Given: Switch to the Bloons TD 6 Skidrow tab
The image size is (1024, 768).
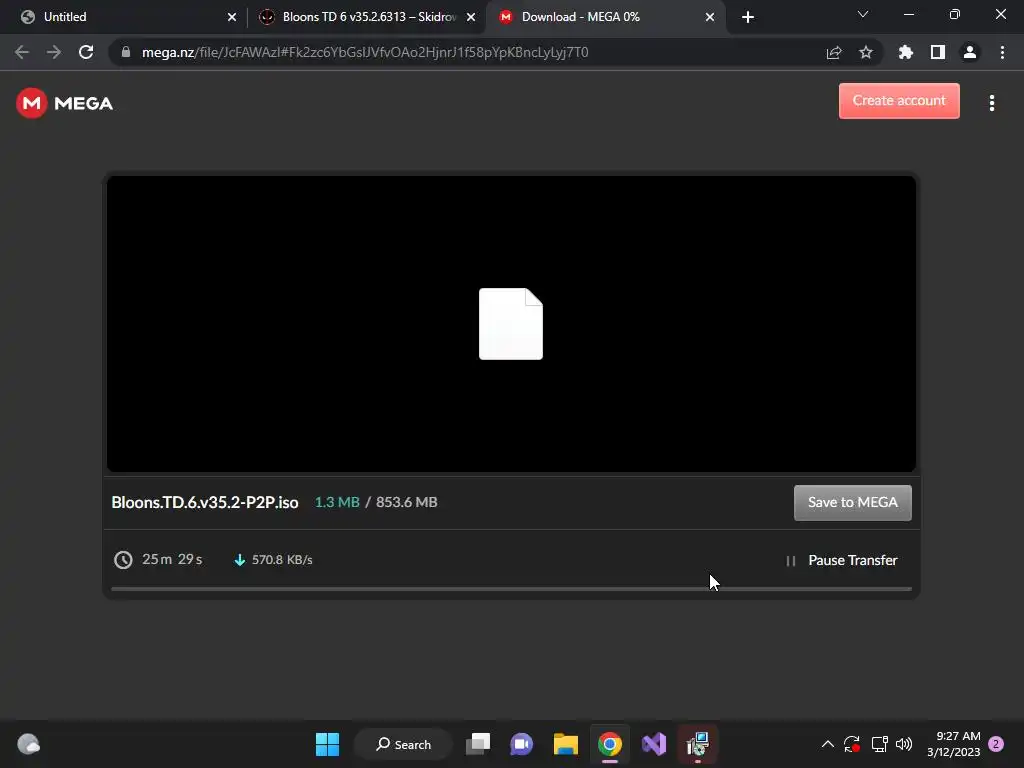Looking at the screenshot, I should (368, 17).
